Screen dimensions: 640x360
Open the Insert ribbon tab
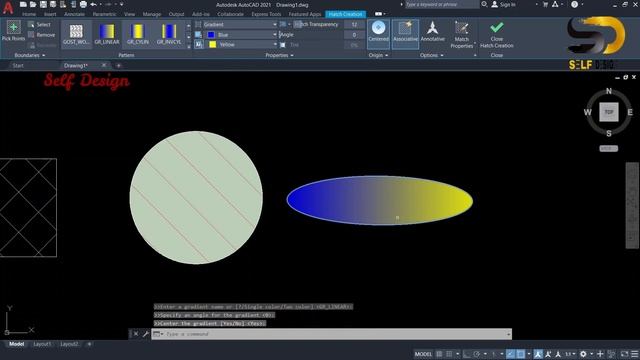coord(50,14)
